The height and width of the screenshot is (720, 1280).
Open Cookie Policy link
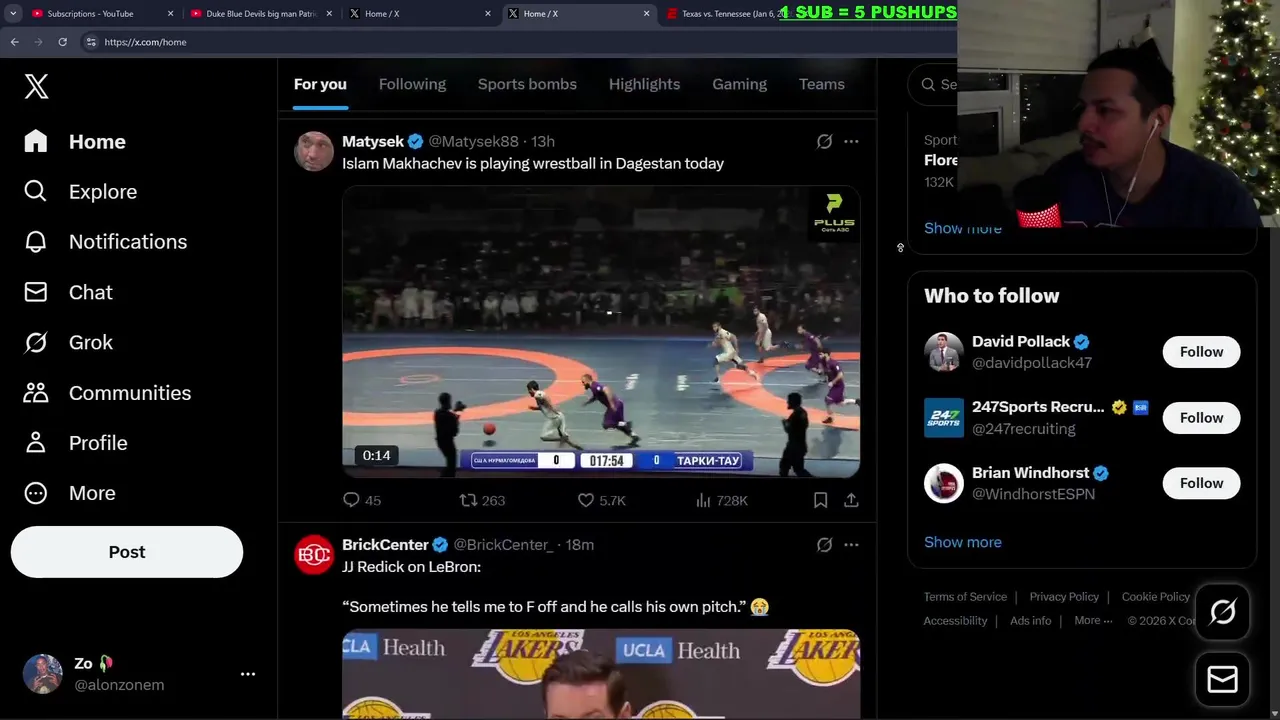pos(1156,597)
